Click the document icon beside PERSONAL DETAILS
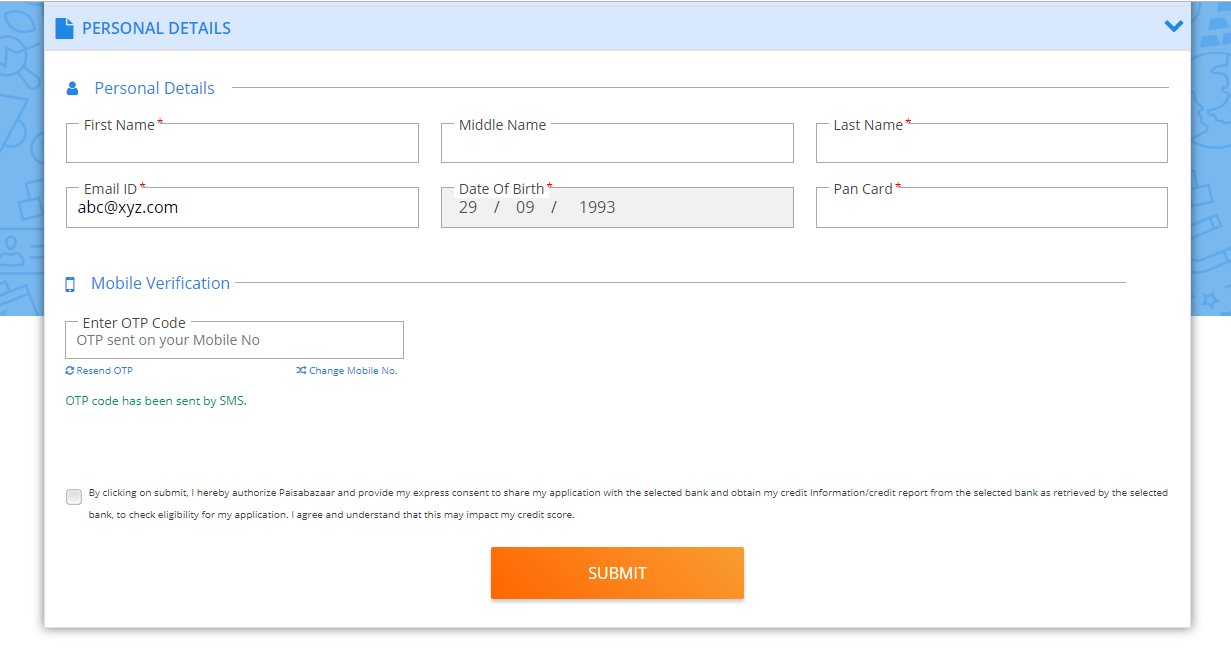Viewport: 1231px width, 655px height. click(64, 28)
